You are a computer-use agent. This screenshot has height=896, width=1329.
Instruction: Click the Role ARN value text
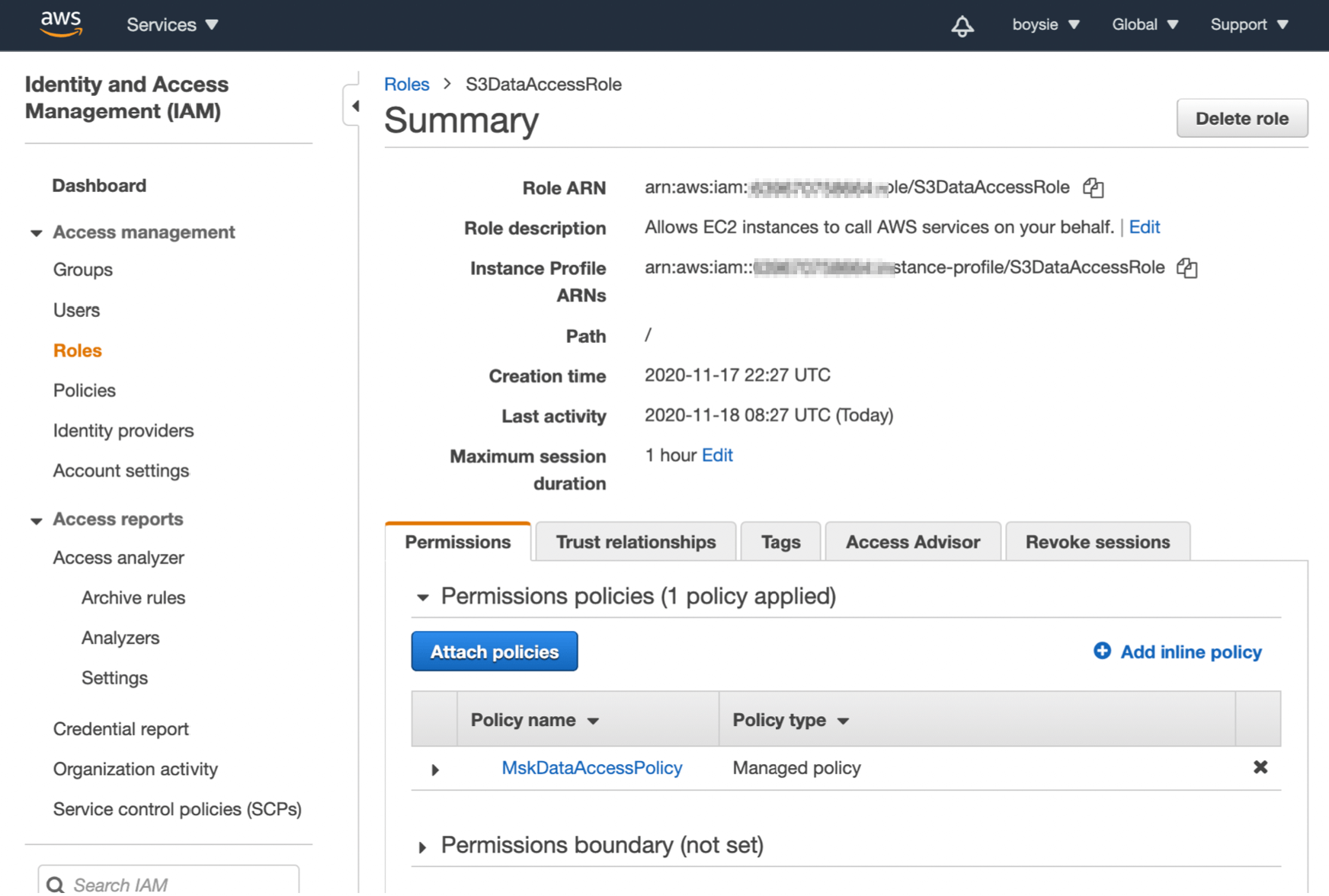[x=857, y=187]
